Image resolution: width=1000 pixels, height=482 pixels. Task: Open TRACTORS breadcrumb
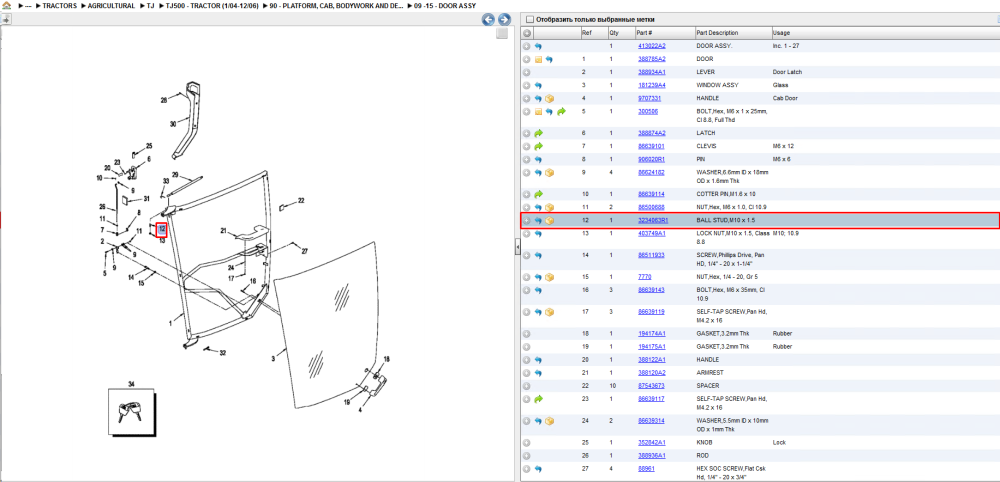60,6
